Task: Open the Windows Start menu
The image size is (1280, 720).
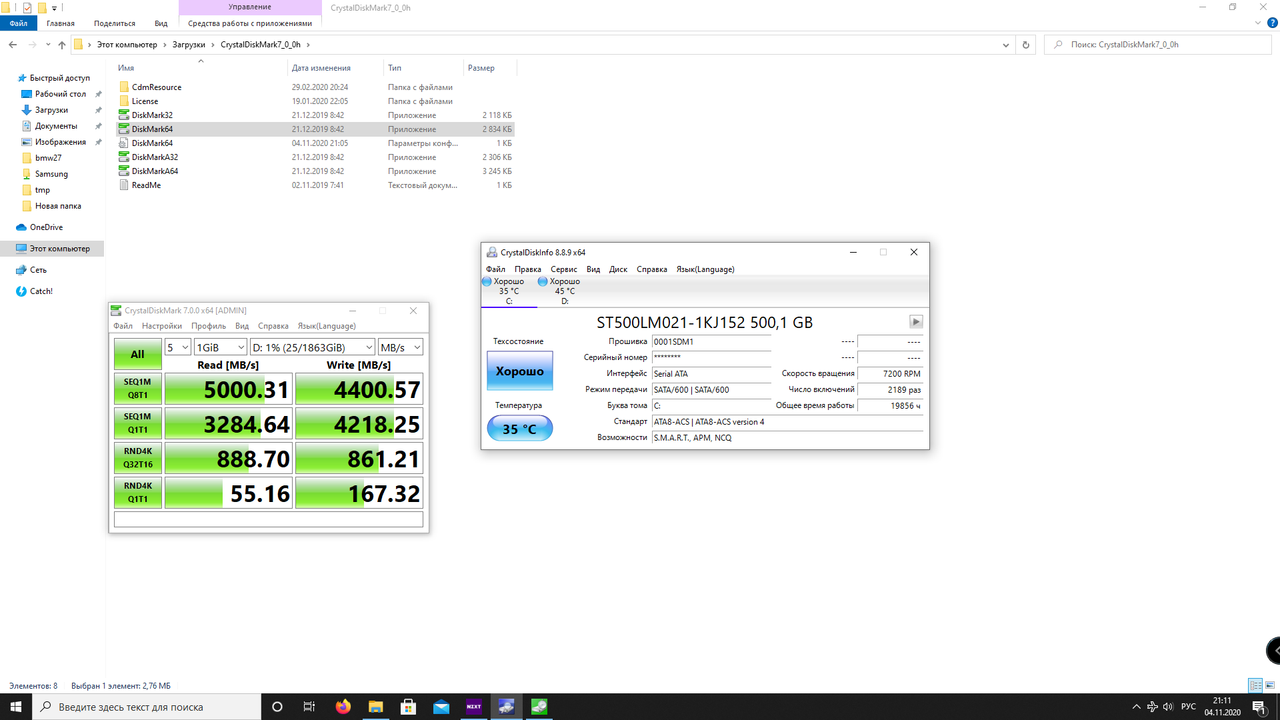Action: 16,707
